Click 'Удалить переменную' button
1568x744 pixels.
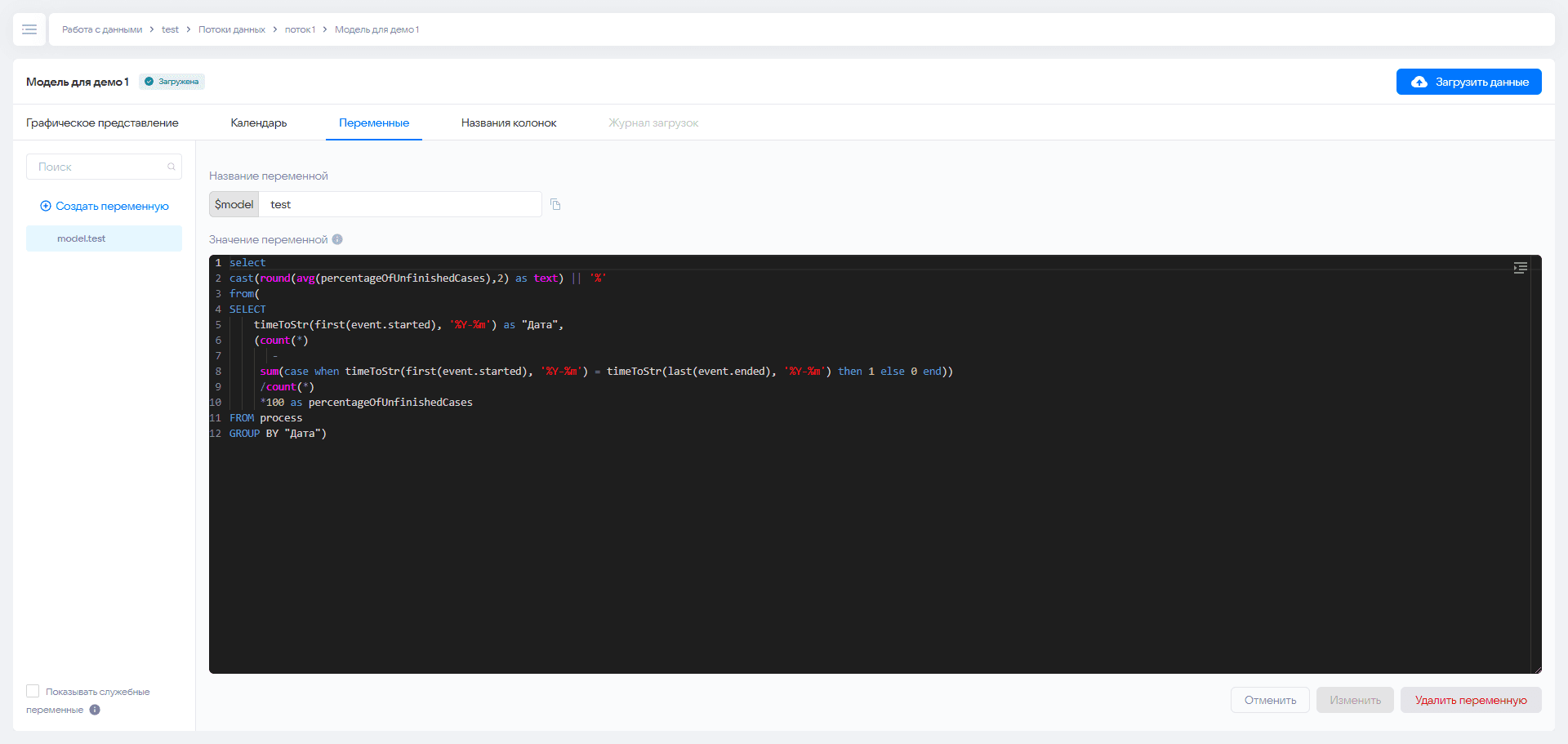pos(1471,700)
